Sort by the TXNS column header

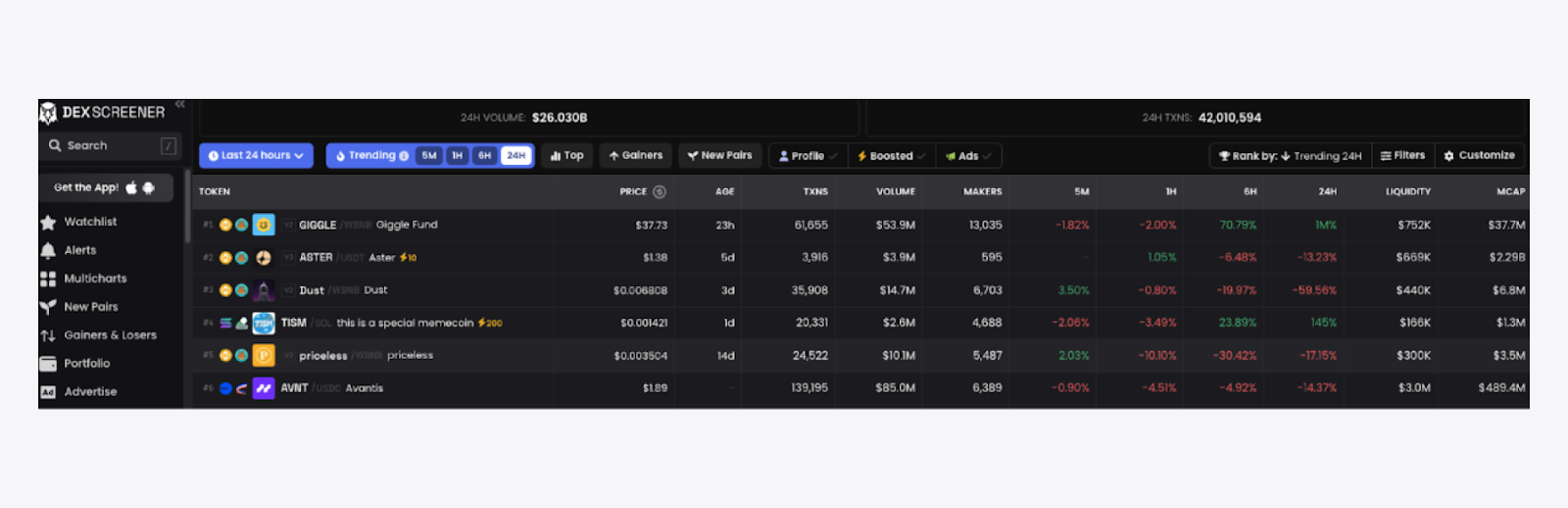pyautogui.click(x=815, y=191)
